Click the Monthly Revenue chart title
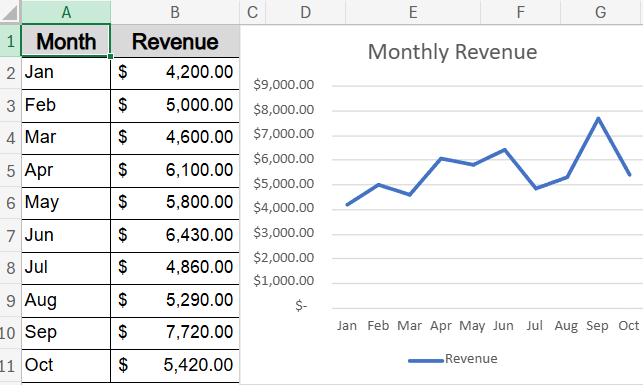The width and height of the screenshot is (643, 385). [x=452, y=52]
